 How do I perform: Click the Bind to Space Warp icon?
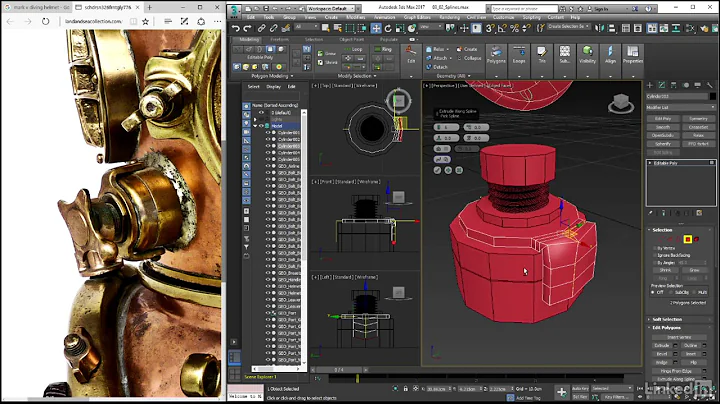tap(285, 28)
